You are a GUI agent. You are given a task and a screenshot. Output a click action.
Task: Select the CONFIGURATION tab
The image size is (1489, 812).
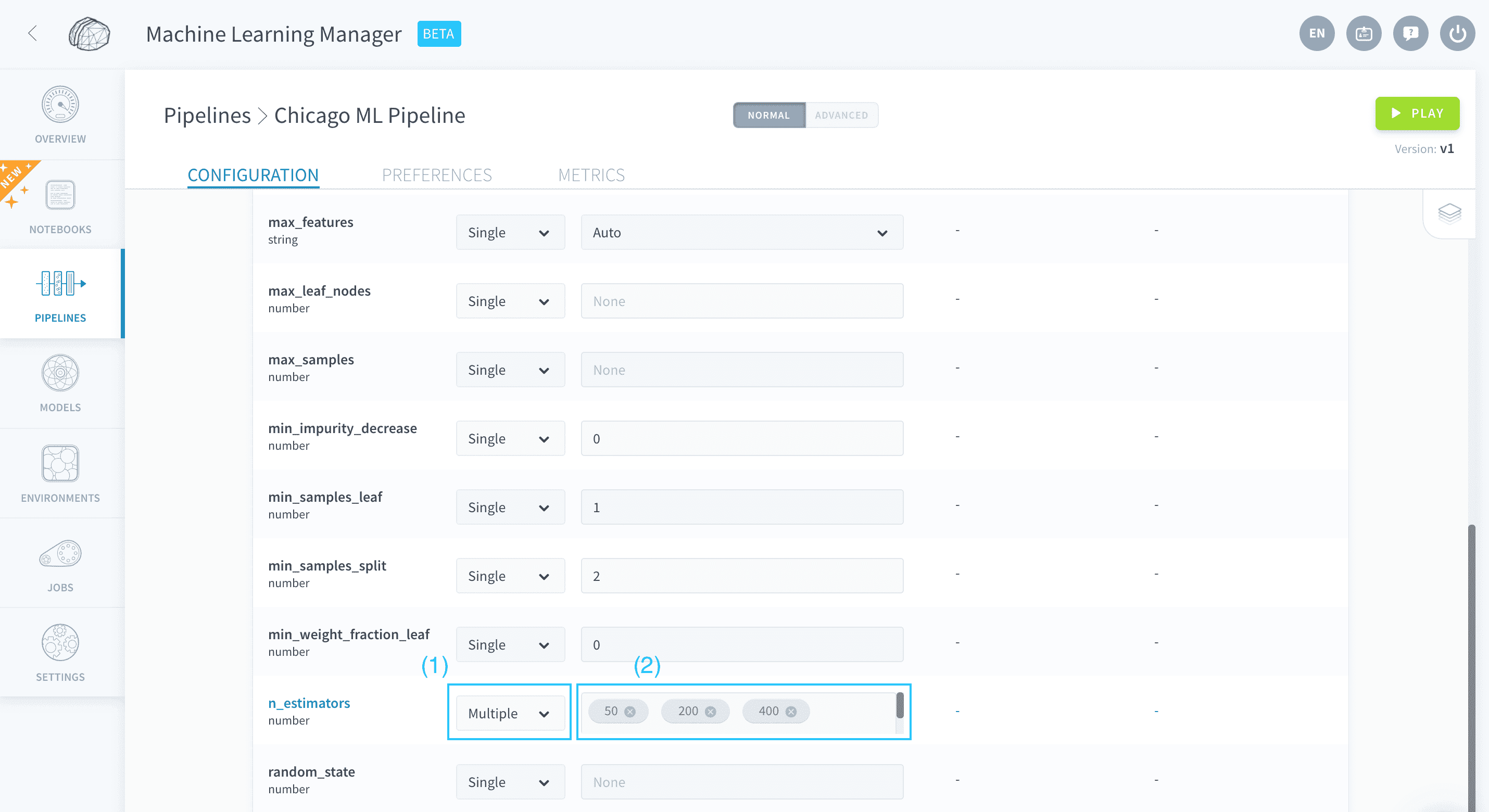coord(253,175)
